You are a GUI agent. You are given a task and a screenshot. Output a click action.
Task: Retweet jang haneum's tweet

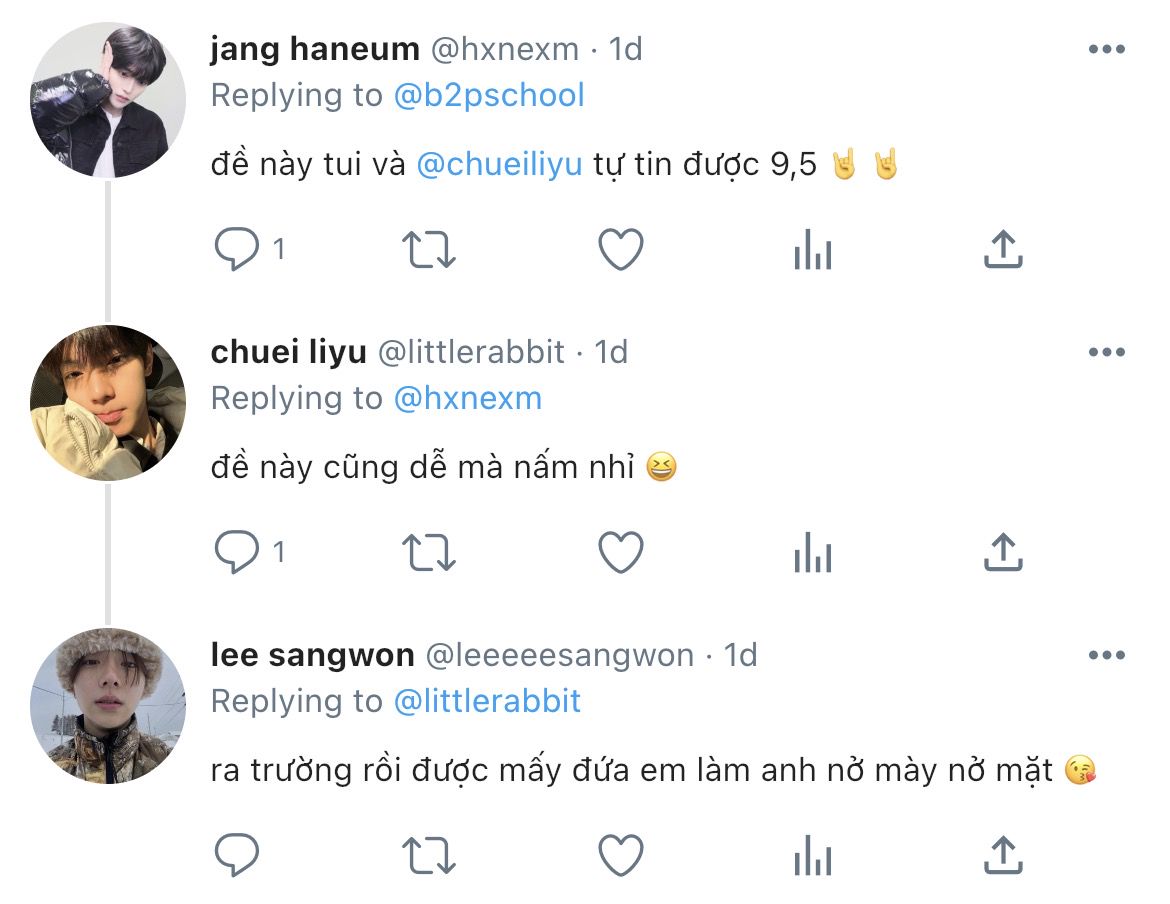(x=428, y=250)
